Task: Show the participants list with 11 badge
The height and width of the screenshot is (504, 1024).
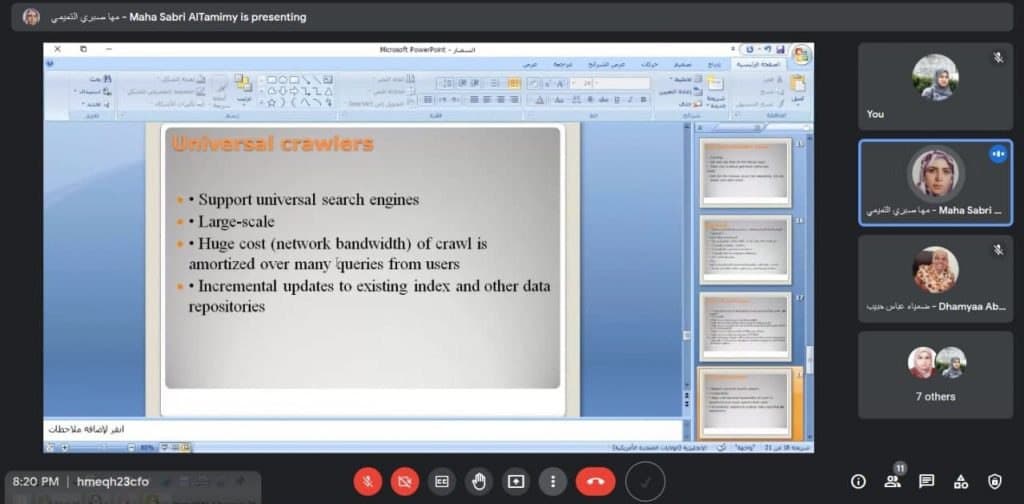Action: [892, 481]
